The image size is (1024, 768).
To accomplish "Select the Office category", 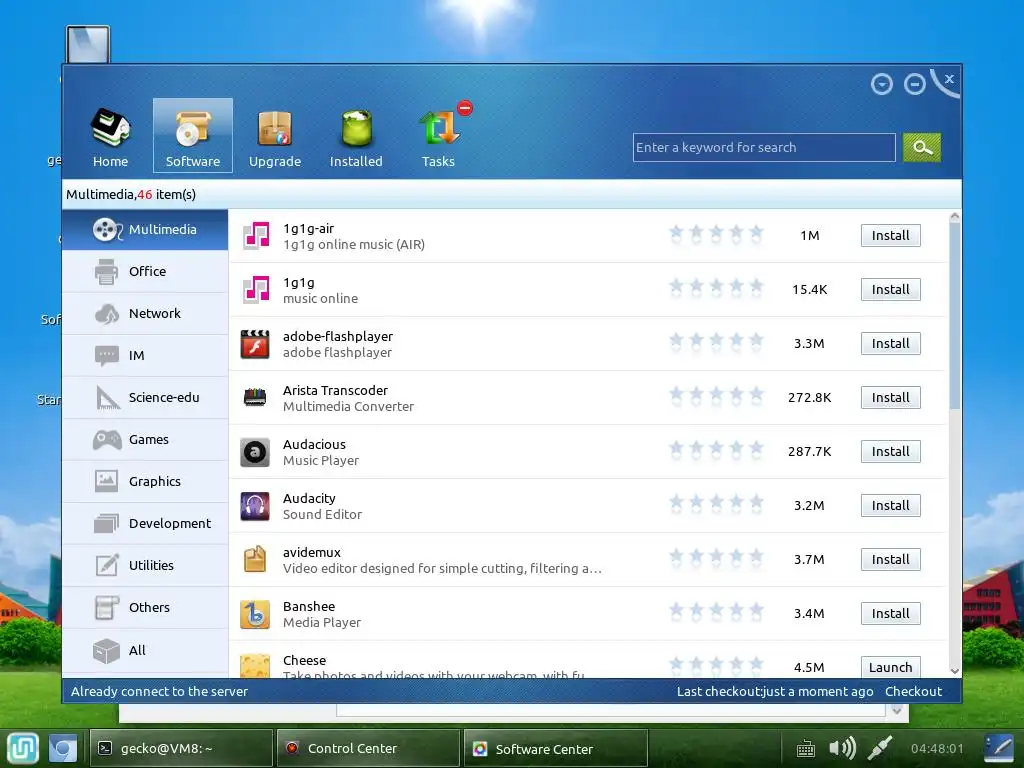I will (145, 271).
